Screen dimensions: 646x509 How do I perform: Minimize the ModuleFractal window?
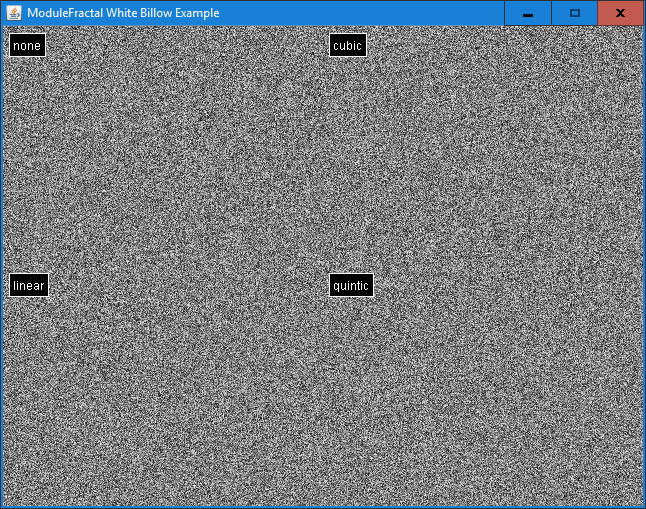(x=527, y=13)
